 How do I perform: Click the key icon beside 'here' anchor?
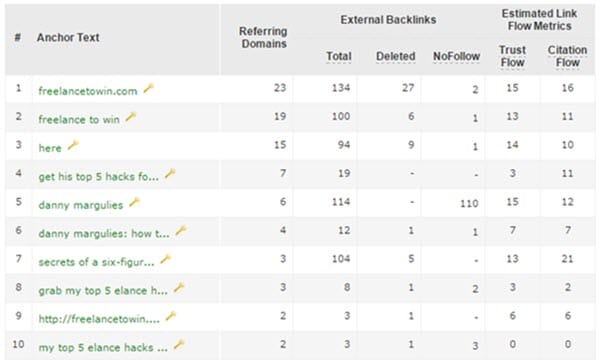pos(73,145)
